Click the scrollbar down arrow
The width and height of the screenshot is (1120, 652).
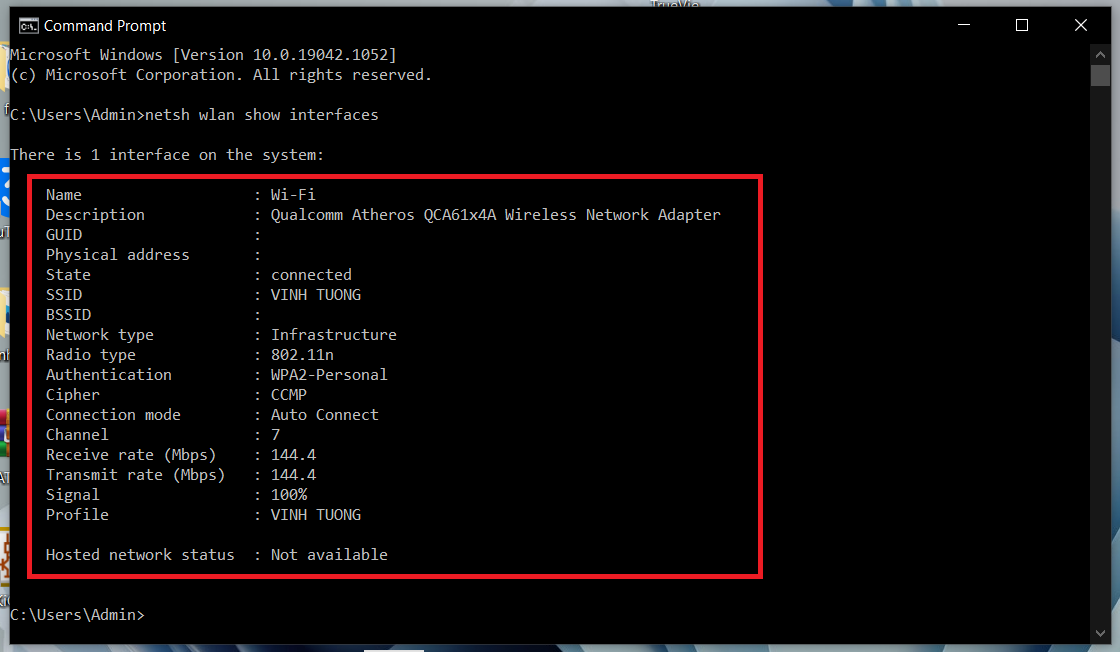tap(1100, 633)
